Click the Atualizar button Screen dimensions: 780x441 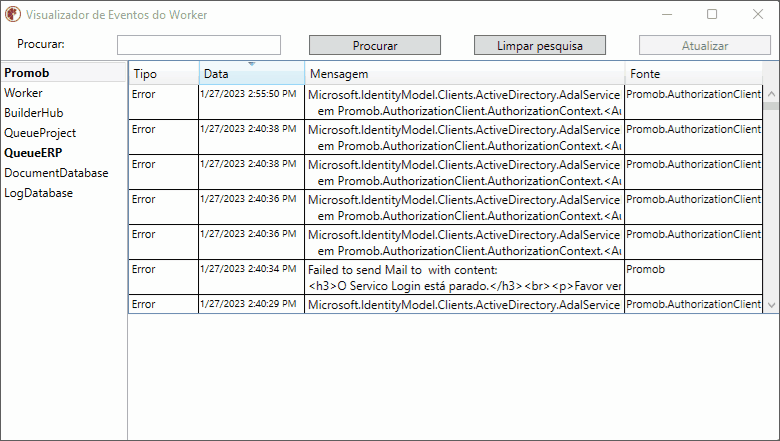tap(705, 45)
